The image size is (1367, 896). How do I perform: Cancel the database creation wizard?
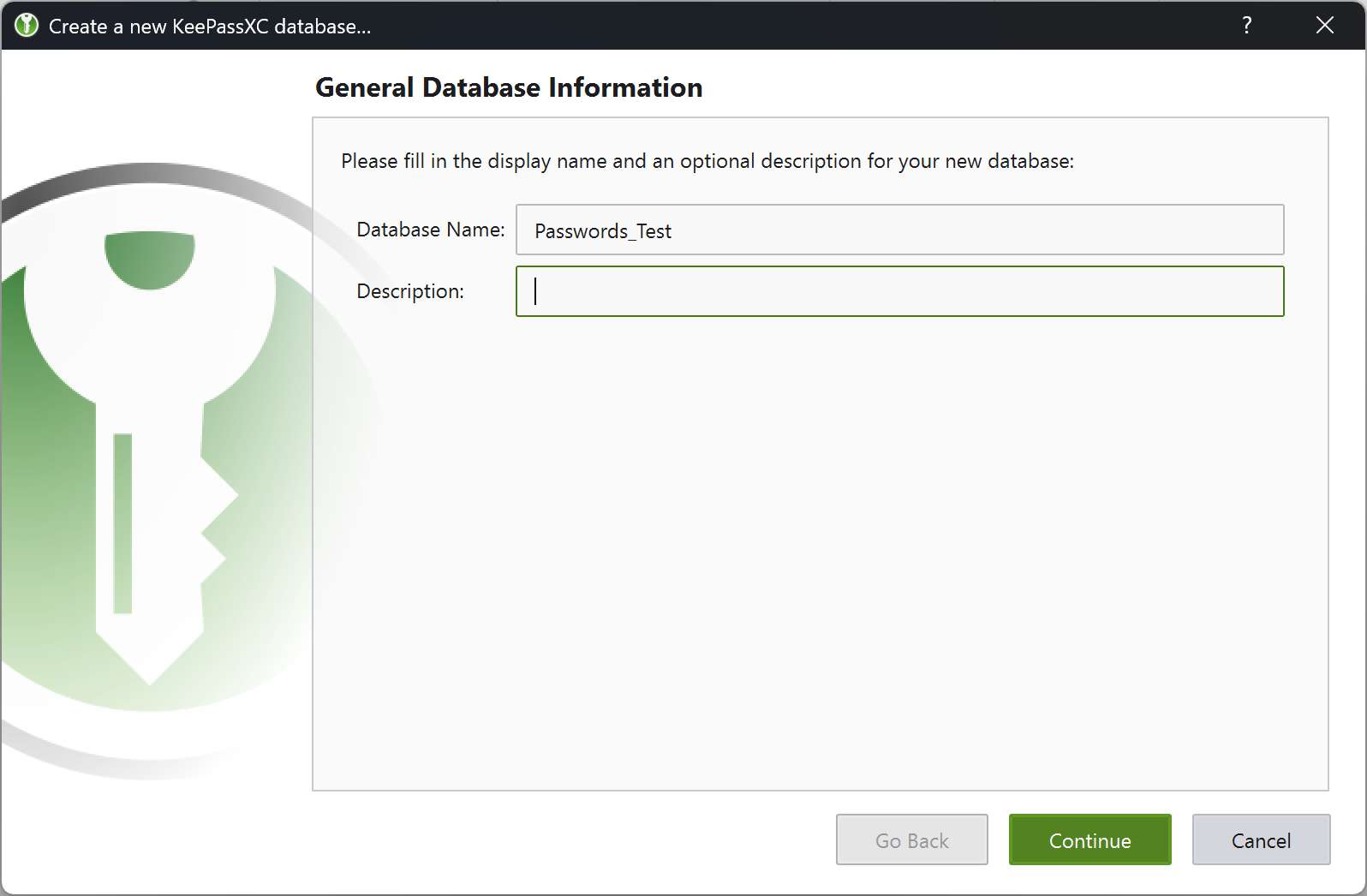[1261, 840]
